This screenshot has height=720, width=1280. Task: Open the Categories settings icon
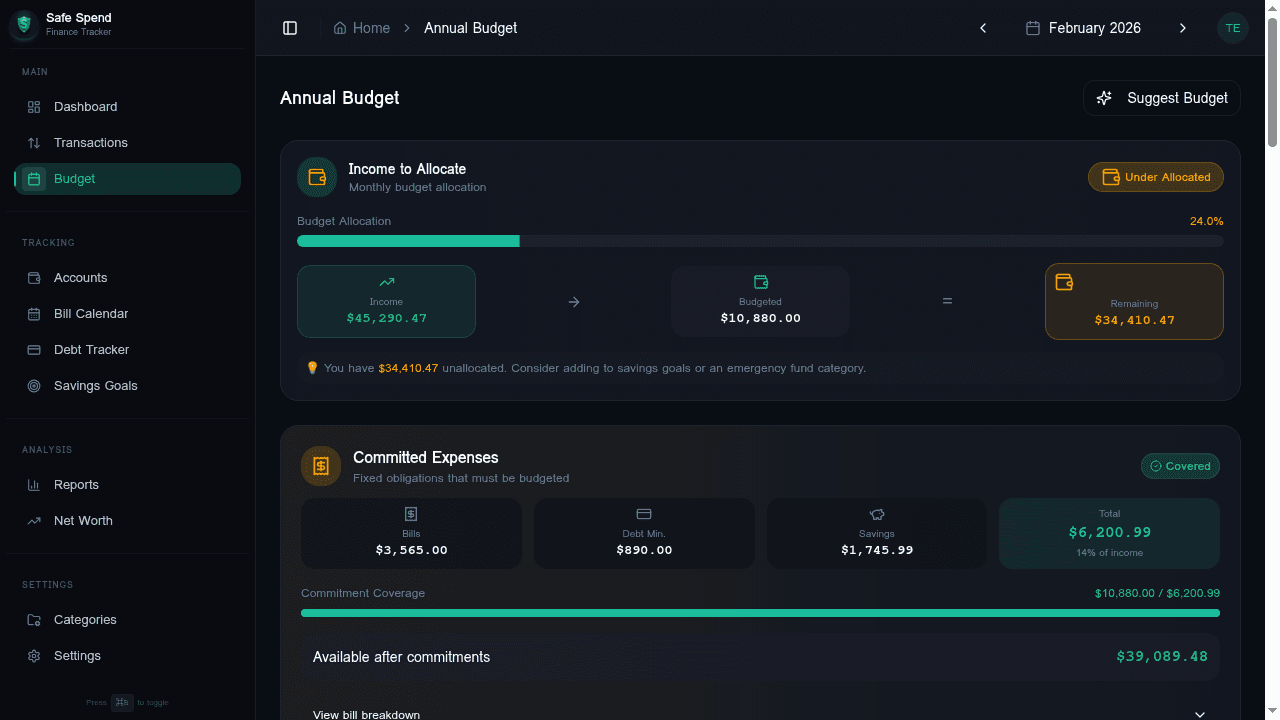pos(33,619)
